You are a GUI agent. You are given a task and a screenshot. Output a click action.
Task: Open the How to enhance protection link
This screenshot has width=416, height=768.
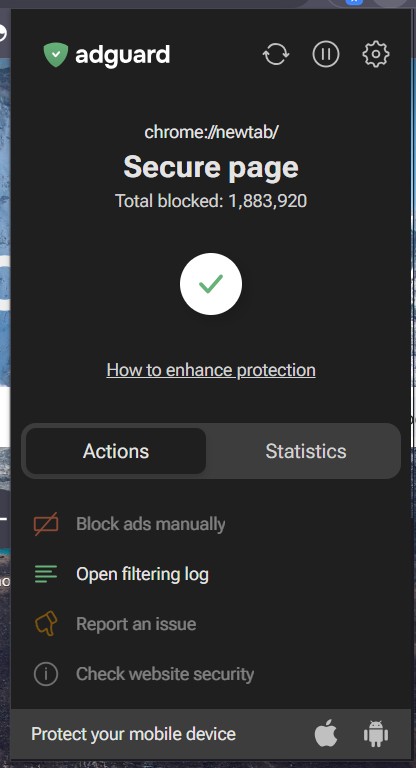pyautogui.click(x=211, y=370)
